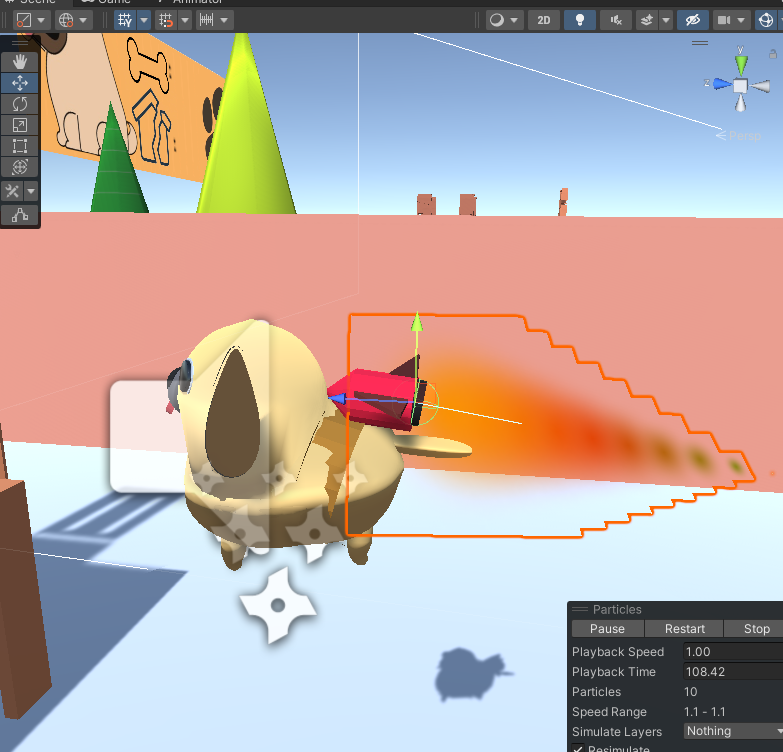783x752 pixels.
Task: Click the blue Z move handle arrow
Action: coord(338,398)
